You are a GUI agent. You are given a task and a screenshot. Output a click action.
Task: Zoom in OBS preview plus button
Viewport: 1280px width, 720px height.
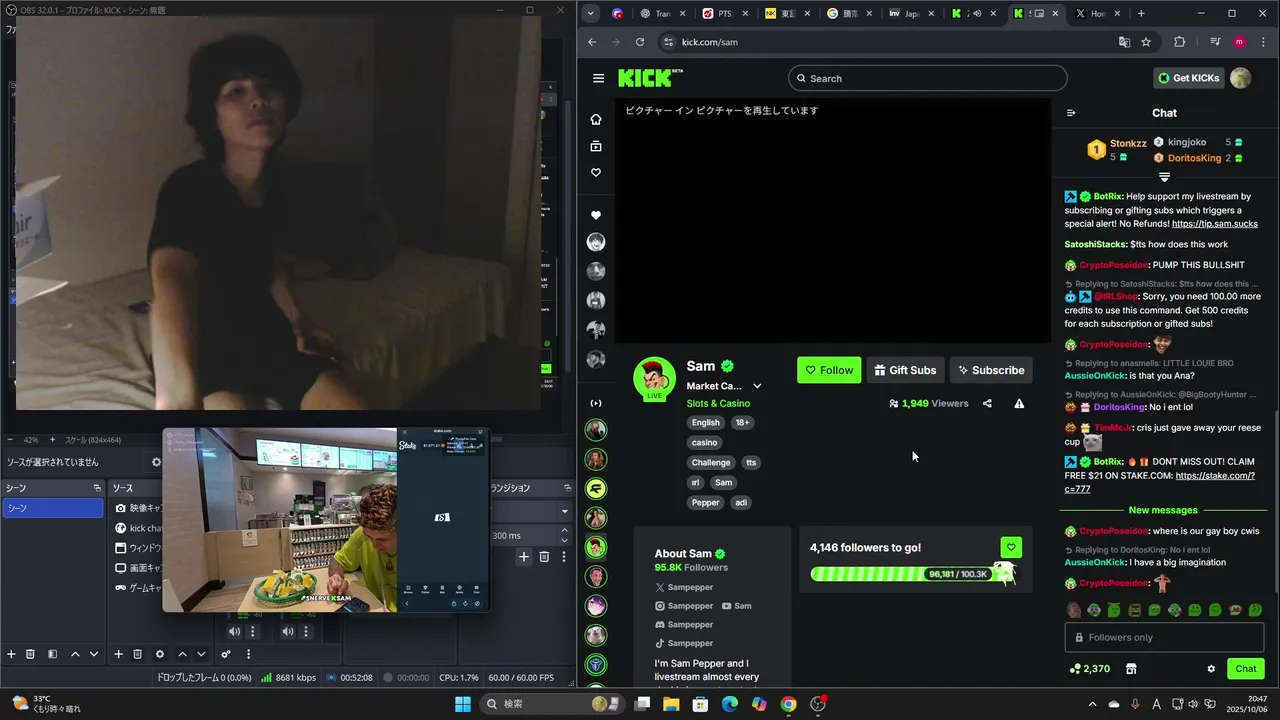coord(51,440)
